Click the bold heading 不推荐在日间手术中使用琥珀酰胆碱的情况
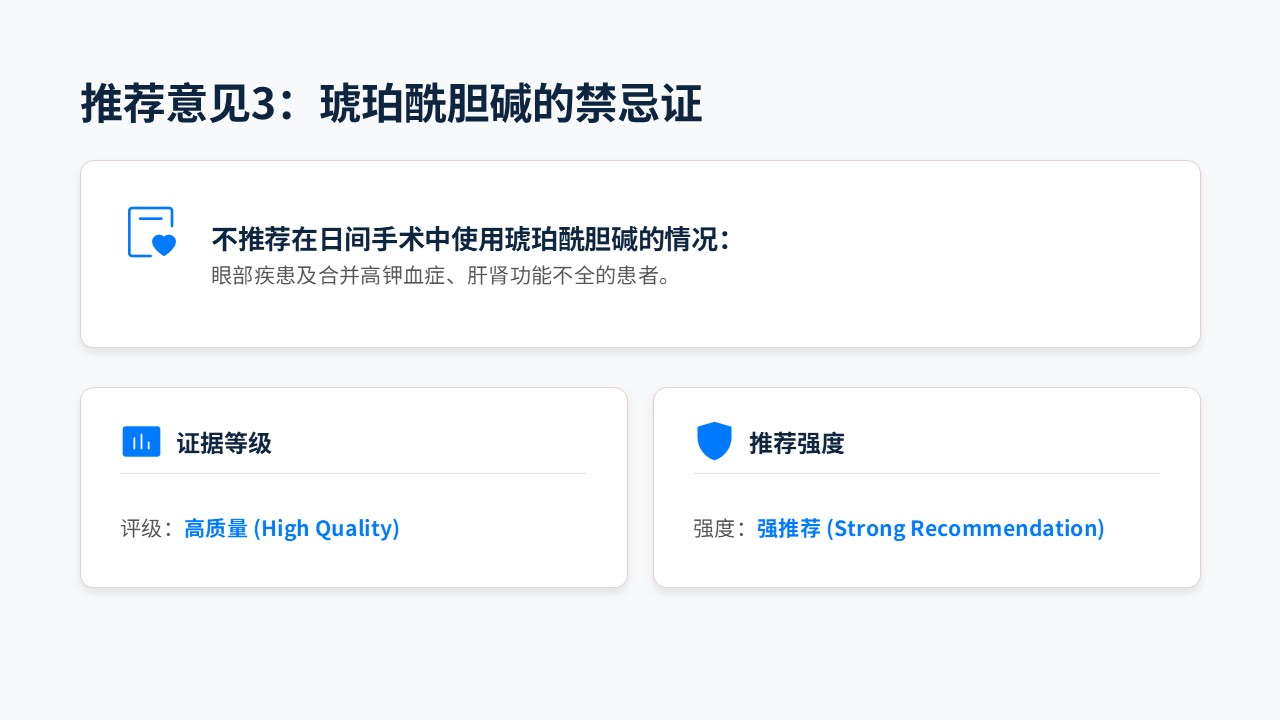 (x=470, y=240)
